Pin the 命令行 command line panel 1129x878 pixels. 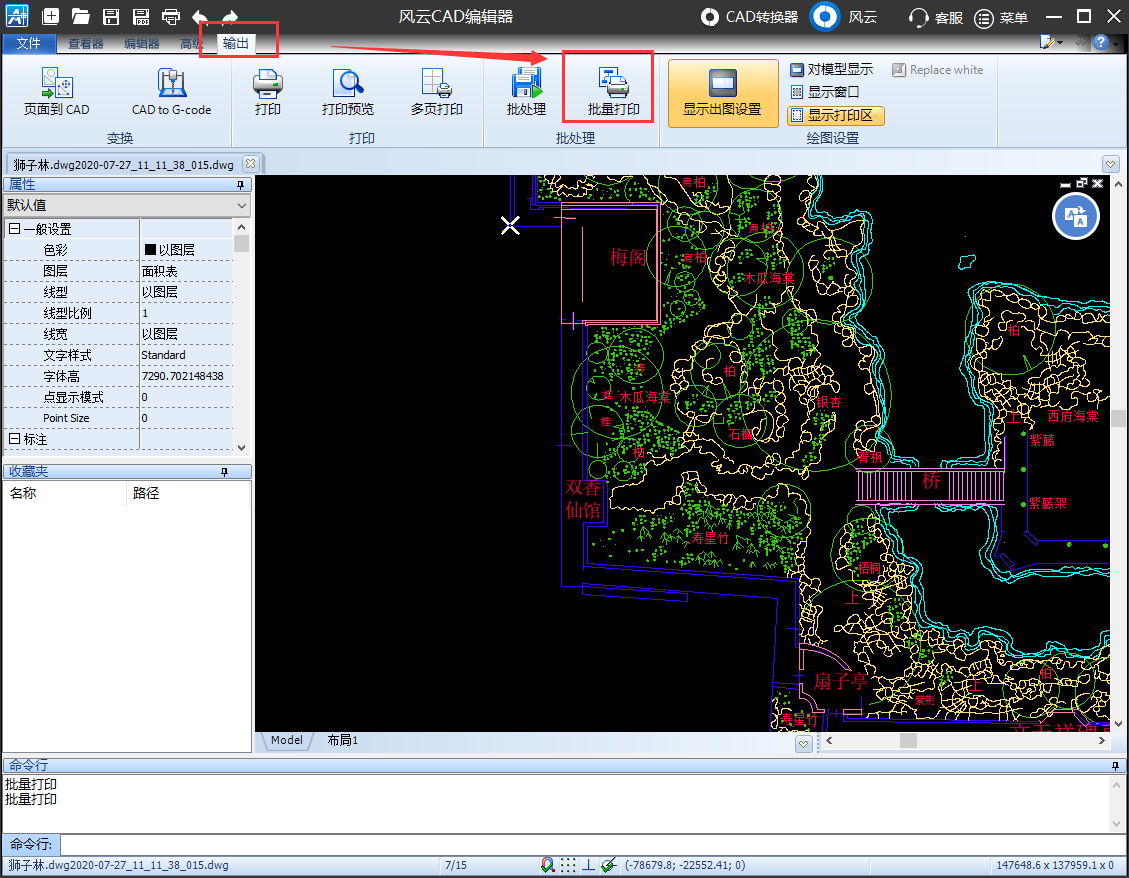[1115, 766]
